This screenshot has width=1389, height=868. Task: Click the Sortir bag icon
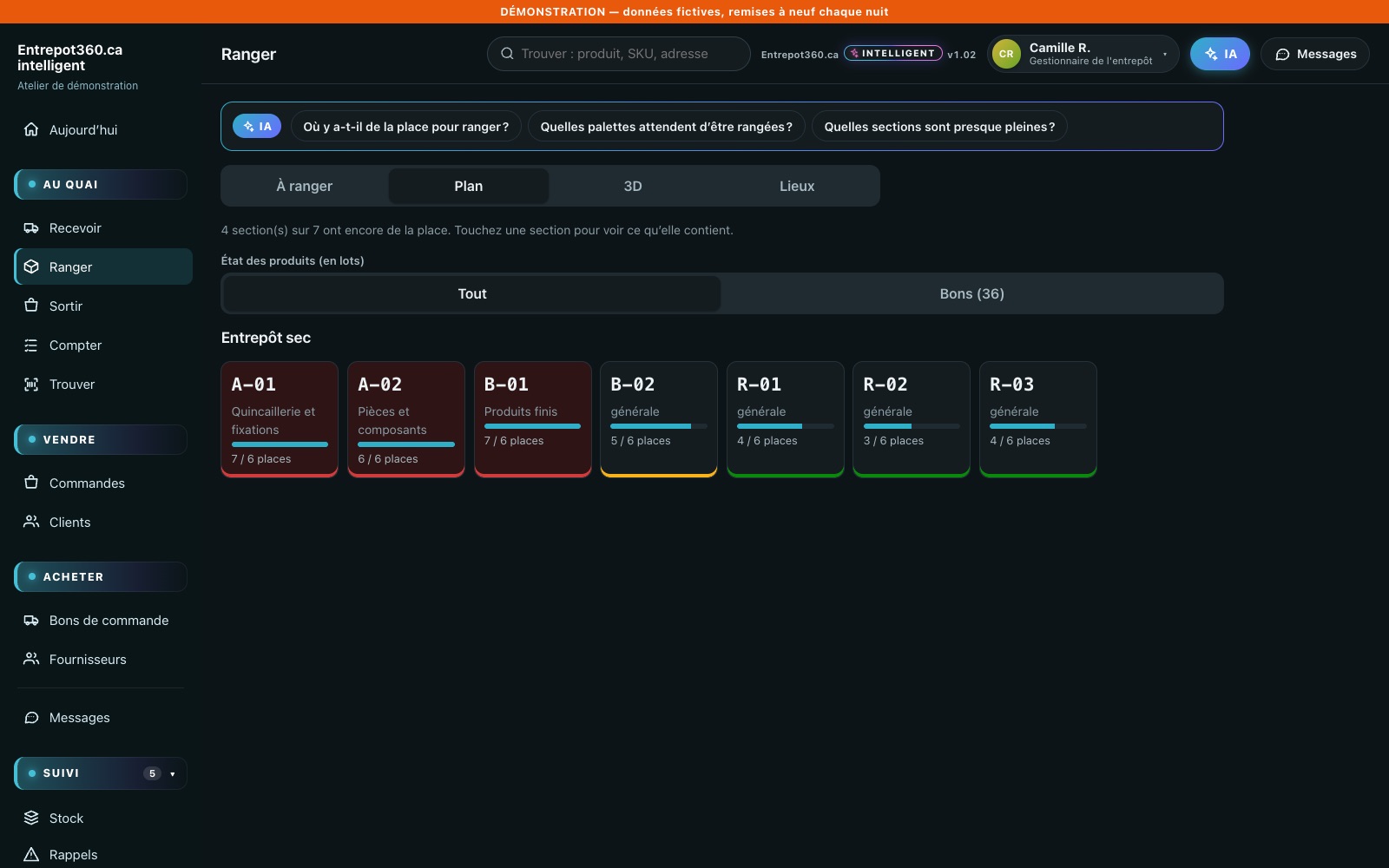(31, 306)
